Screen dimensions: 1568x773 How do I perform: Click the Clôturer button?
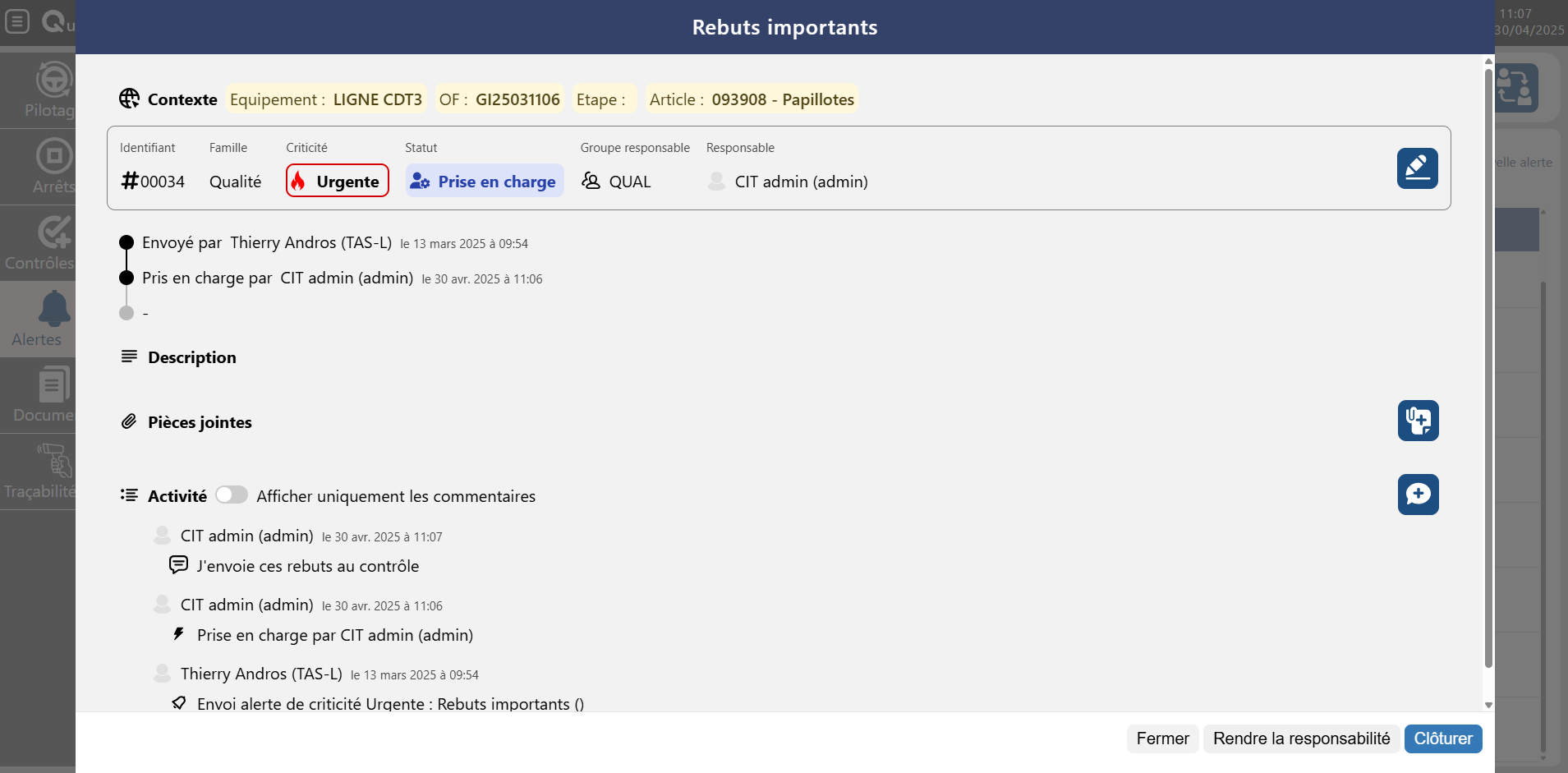pos(1442,738)
